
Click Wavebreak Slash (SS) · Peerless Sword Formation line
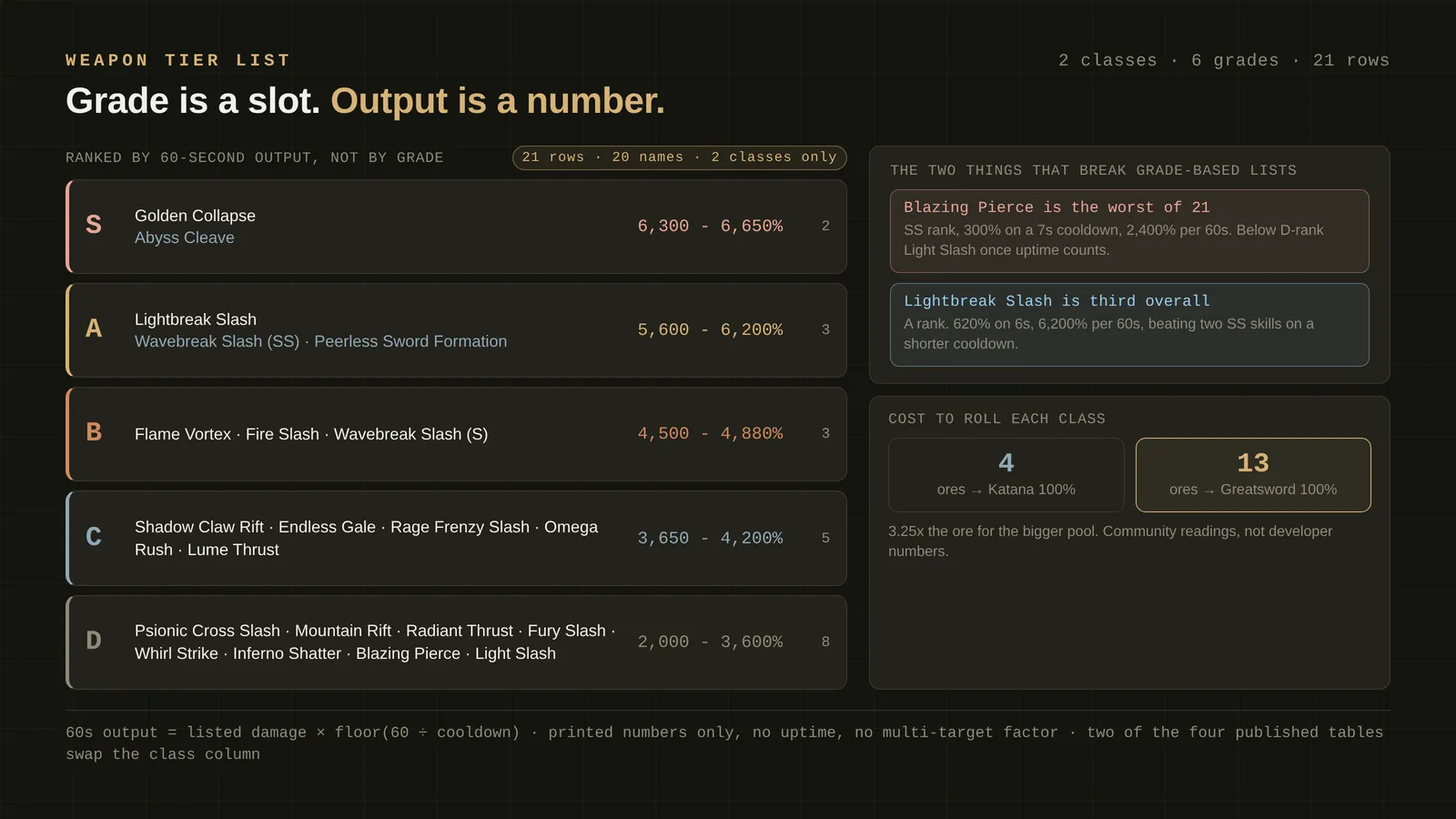[320, 341]
